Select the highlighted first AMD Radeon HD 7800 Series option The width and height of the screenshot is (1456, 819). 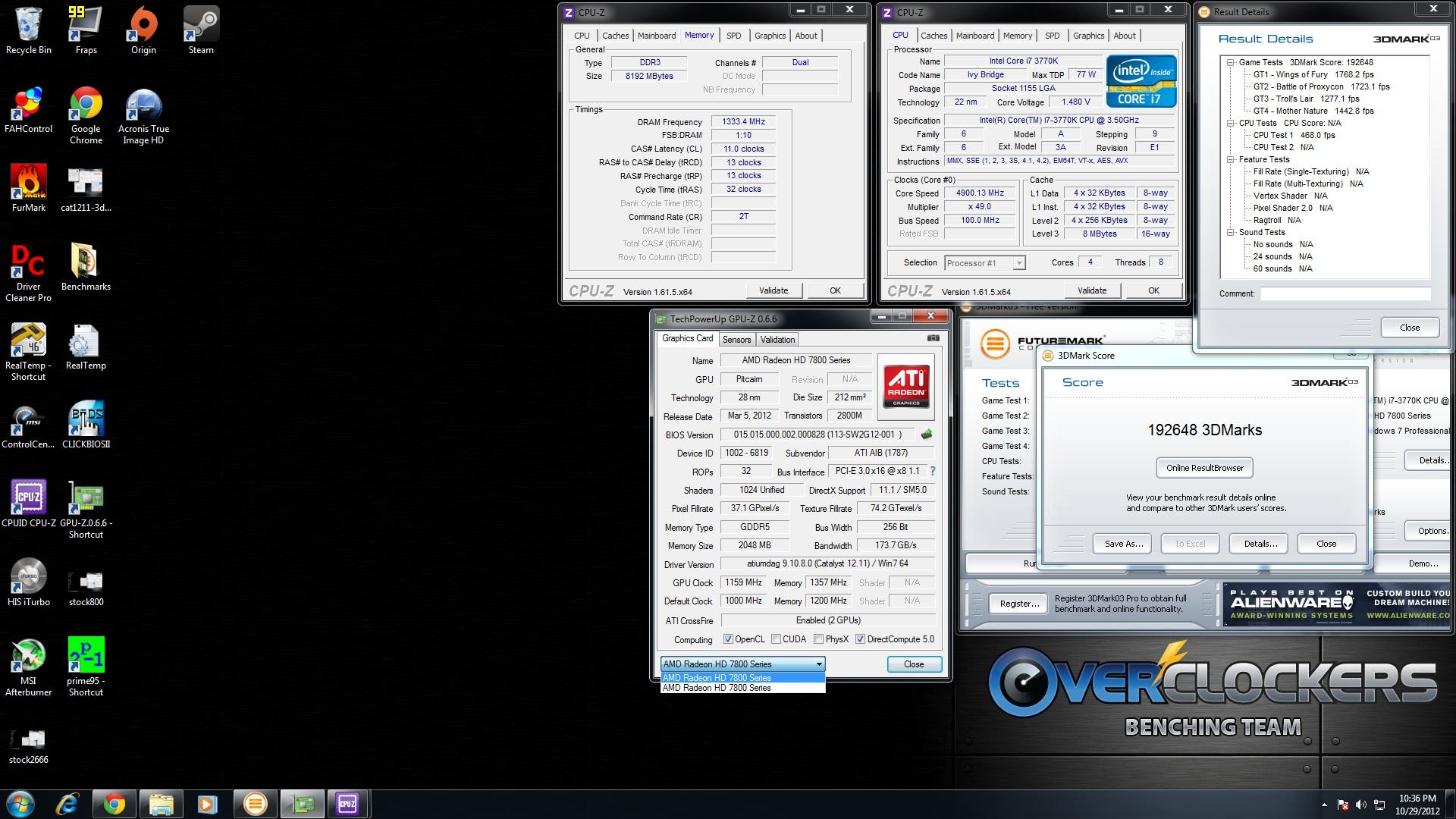[x=742, y=678]
